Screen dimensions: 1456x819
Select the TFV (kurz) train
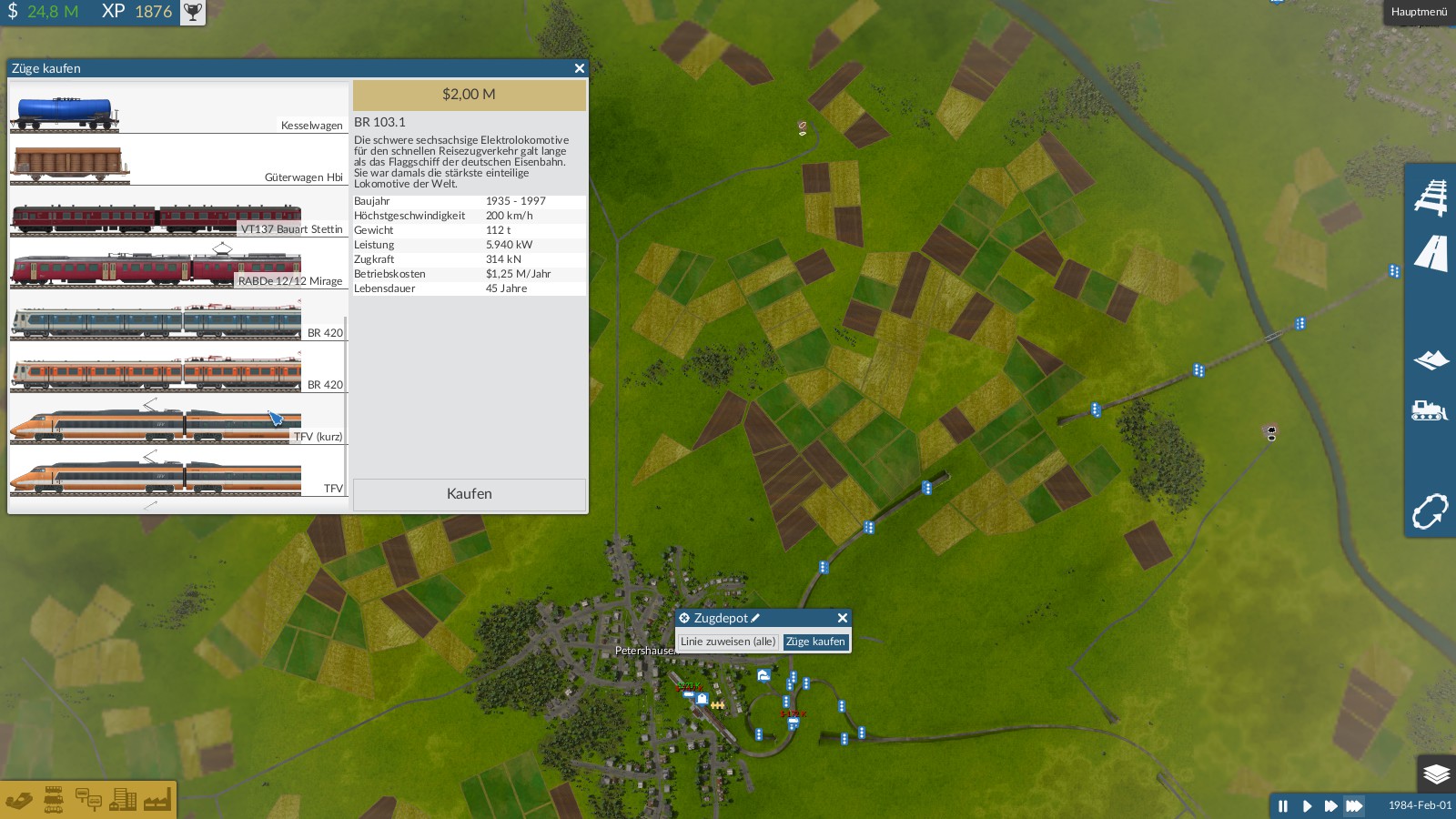click(x=156, y=425)
